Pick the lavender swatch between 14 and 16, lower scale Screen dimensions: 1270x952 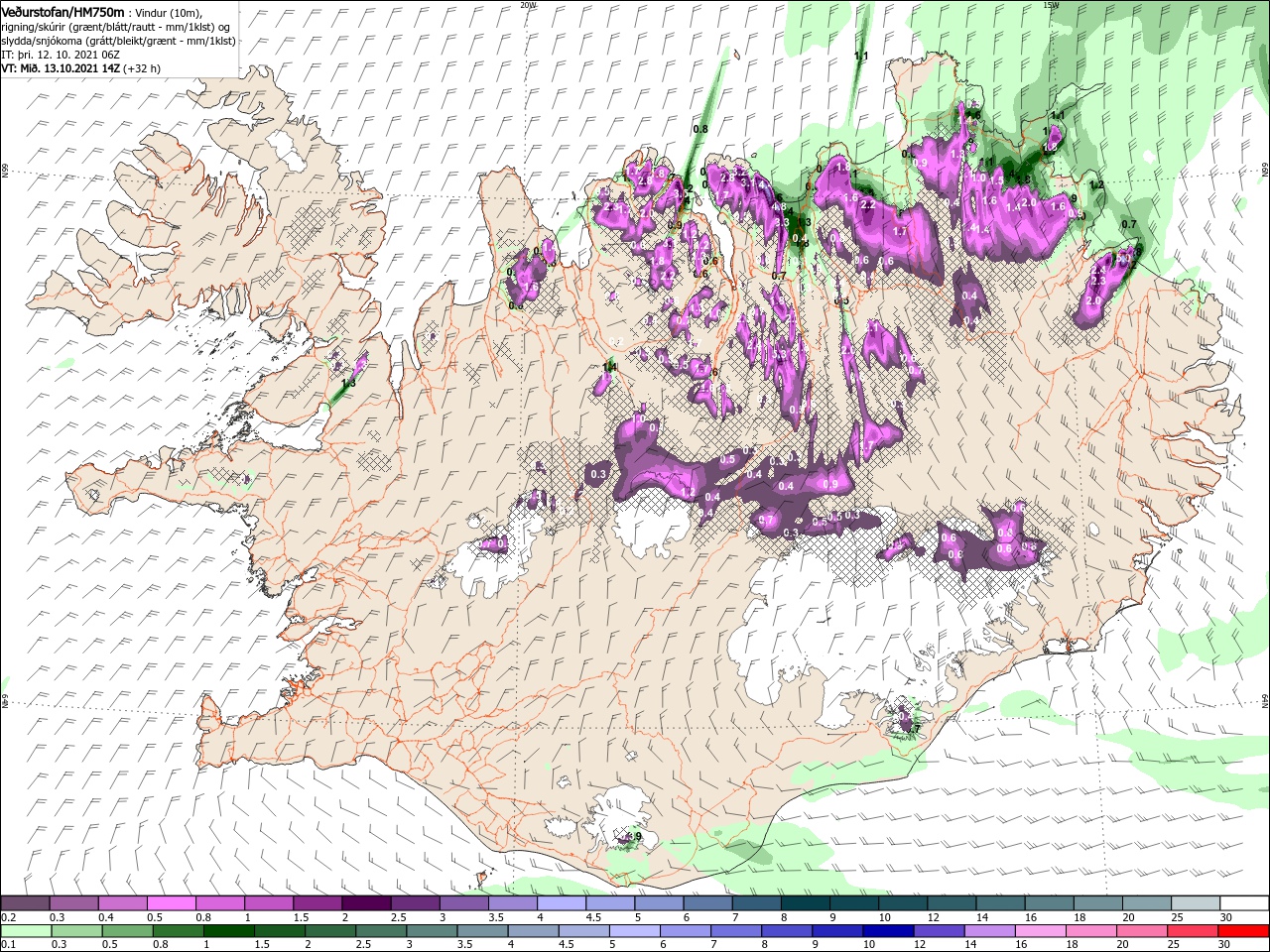pyautogui.click(x=990, y=931)
